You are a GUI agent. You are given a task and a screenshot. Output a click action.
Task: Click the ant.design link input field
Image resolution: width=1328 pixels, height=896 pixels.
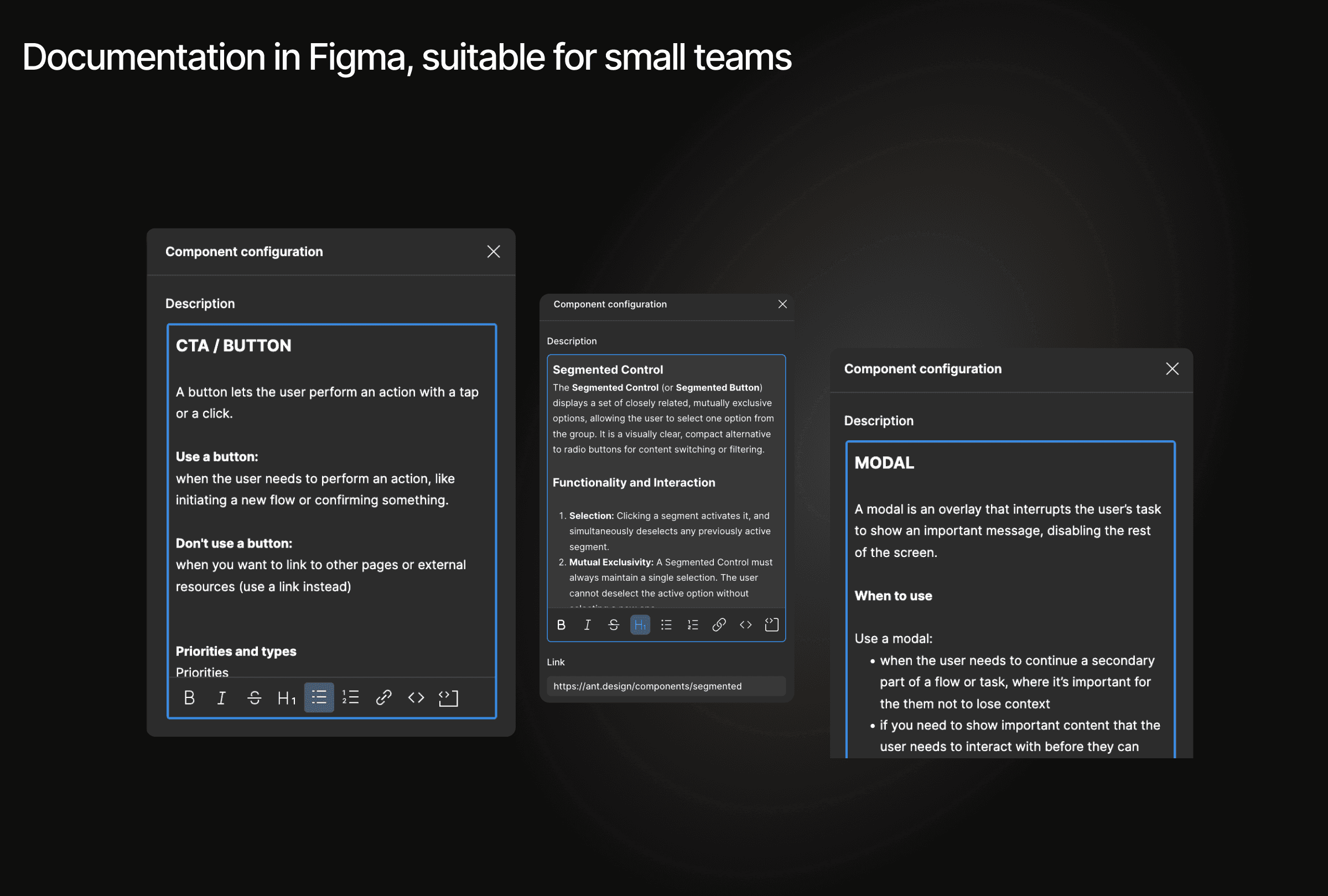coord(666,686)
